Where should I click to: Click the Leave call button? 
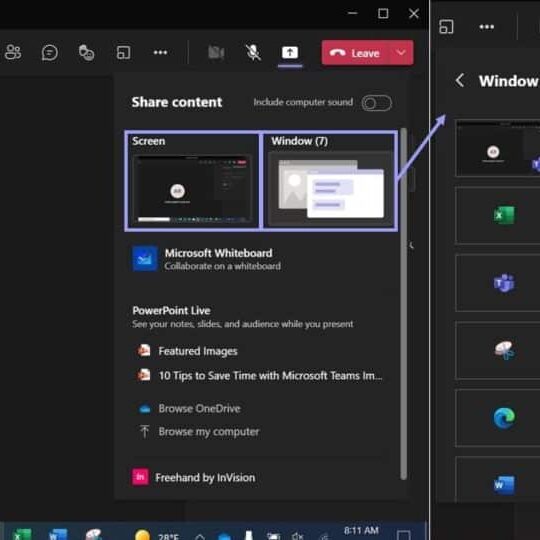tap(355, 53)
